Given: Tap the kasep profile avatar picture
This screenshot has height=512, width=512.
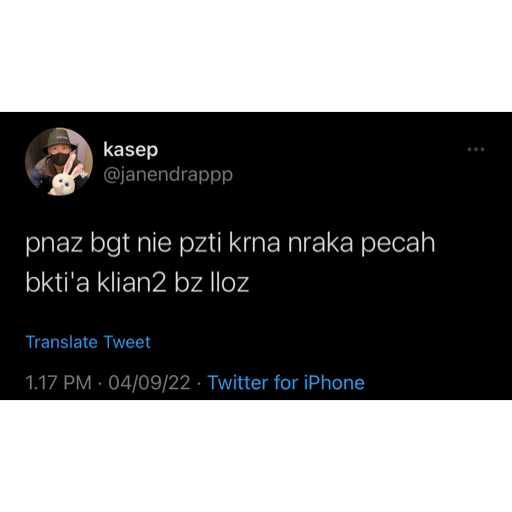Looking at the screenshot, I should pos(59,161).
